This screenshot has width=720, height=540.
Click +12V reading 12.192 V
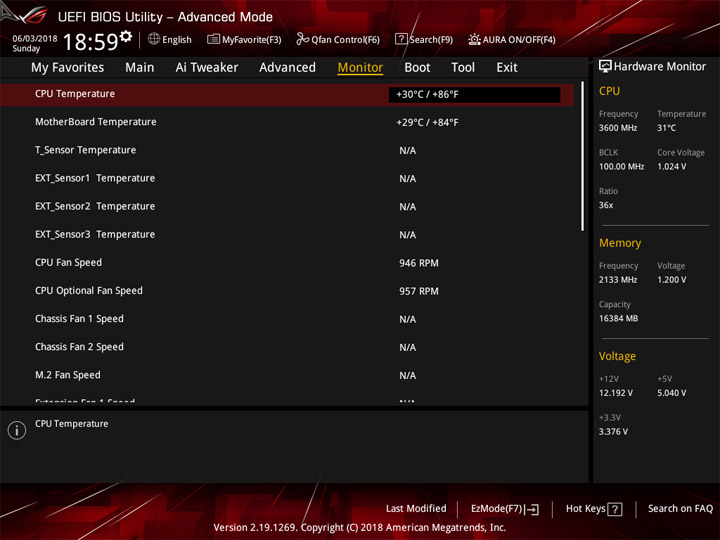tap(616, 393)
